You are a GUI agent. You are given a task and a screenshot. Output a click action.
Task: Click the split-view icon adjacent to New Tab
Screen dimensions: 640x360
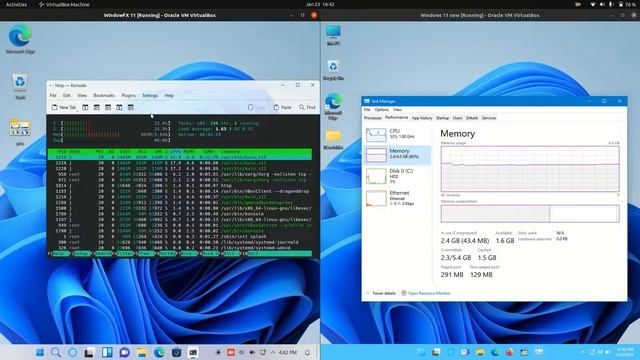[x=85, y=107]
